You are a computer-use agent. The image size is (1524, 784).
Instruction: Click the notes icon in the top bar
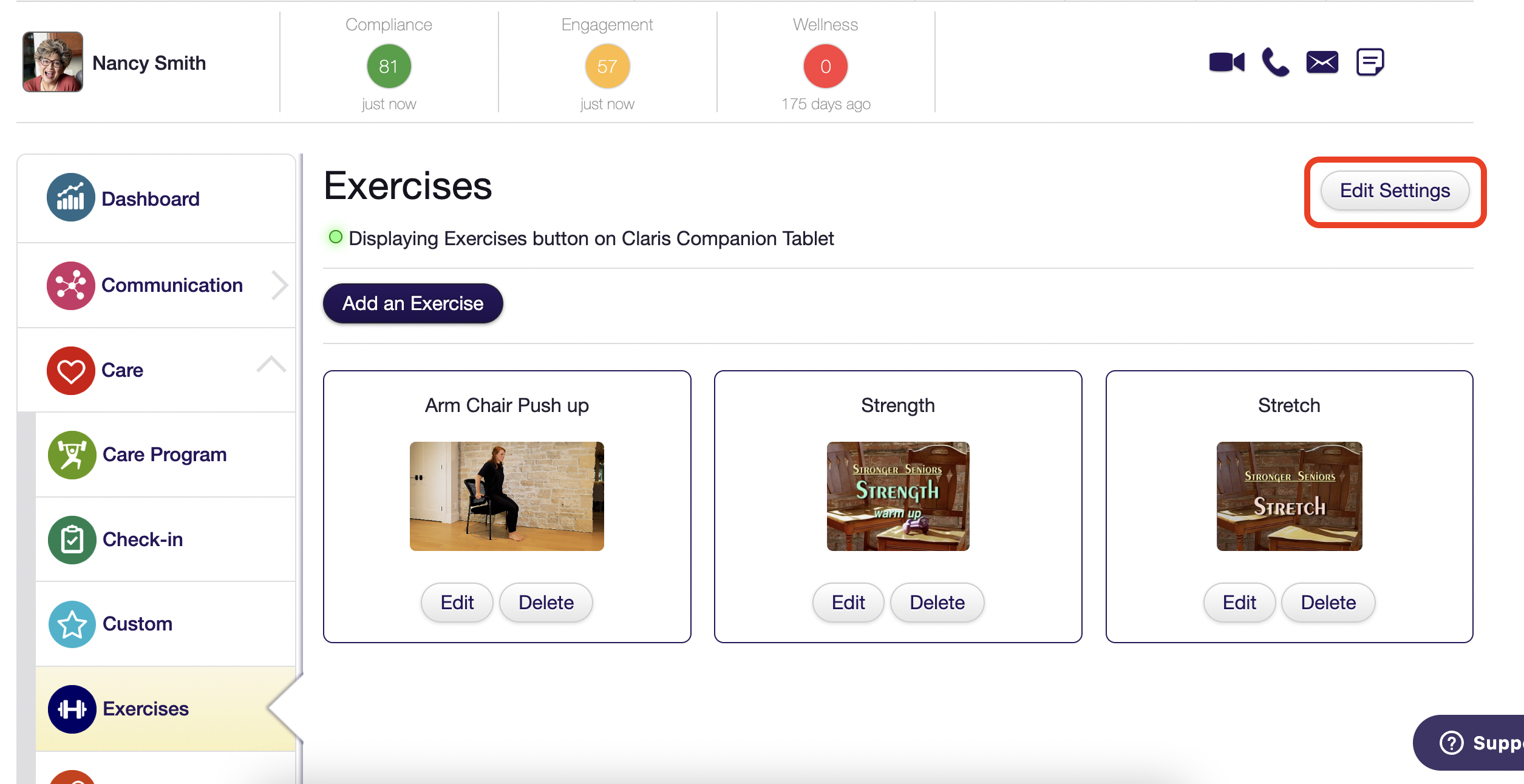click(1369, 61)
